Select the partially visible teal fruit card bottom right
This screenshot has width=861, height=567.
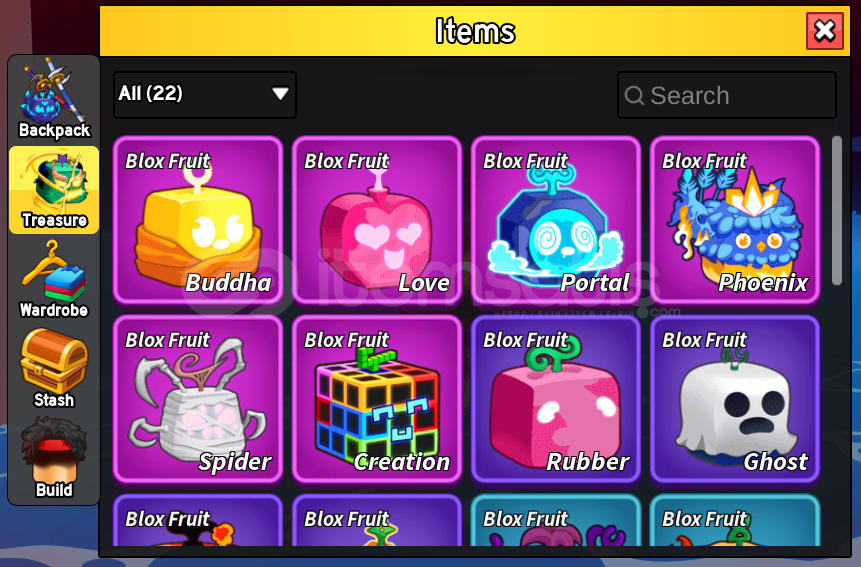(735, 521)
